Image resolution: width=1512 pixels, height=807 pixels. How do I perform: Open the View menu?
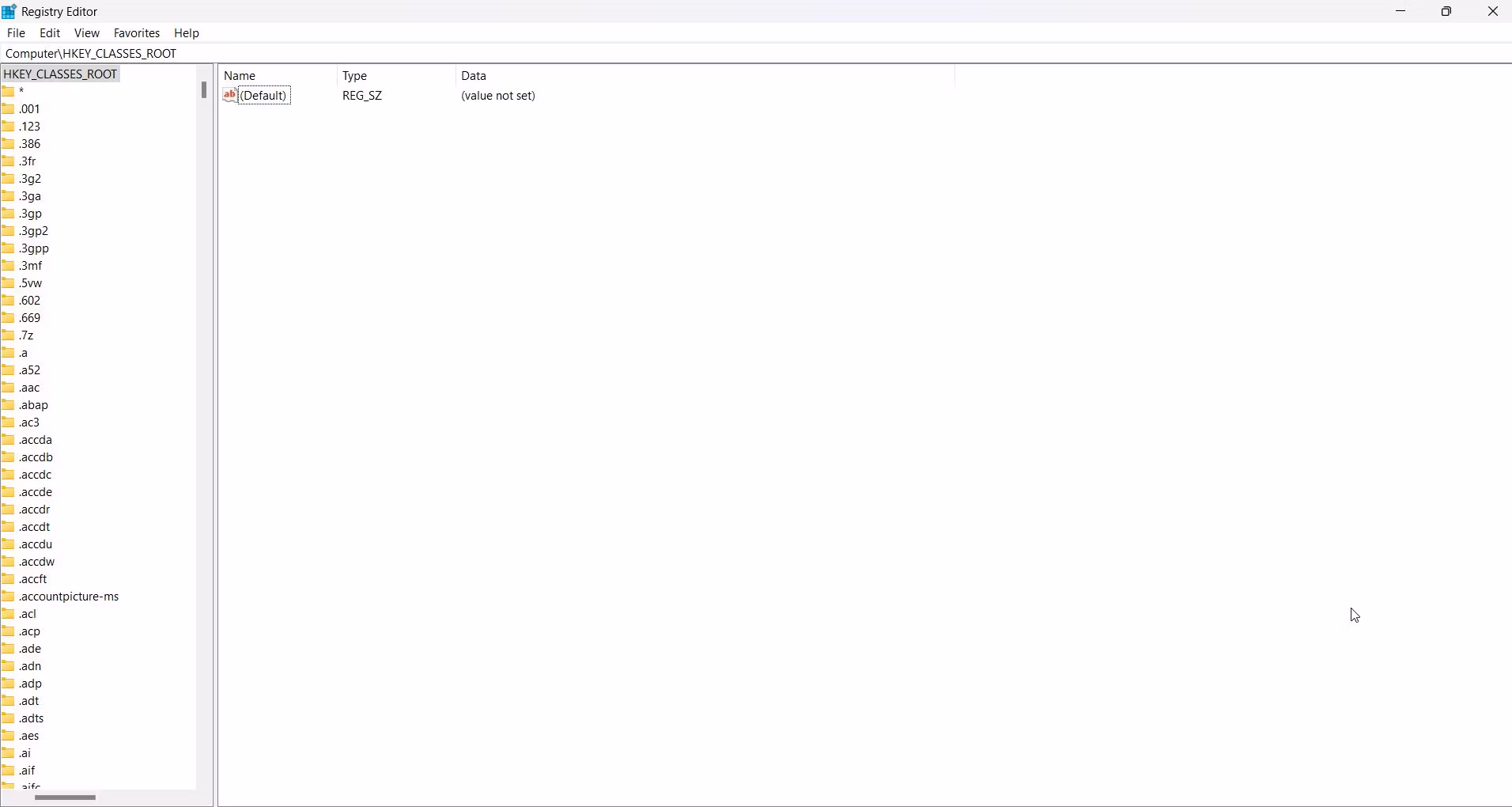87,33
